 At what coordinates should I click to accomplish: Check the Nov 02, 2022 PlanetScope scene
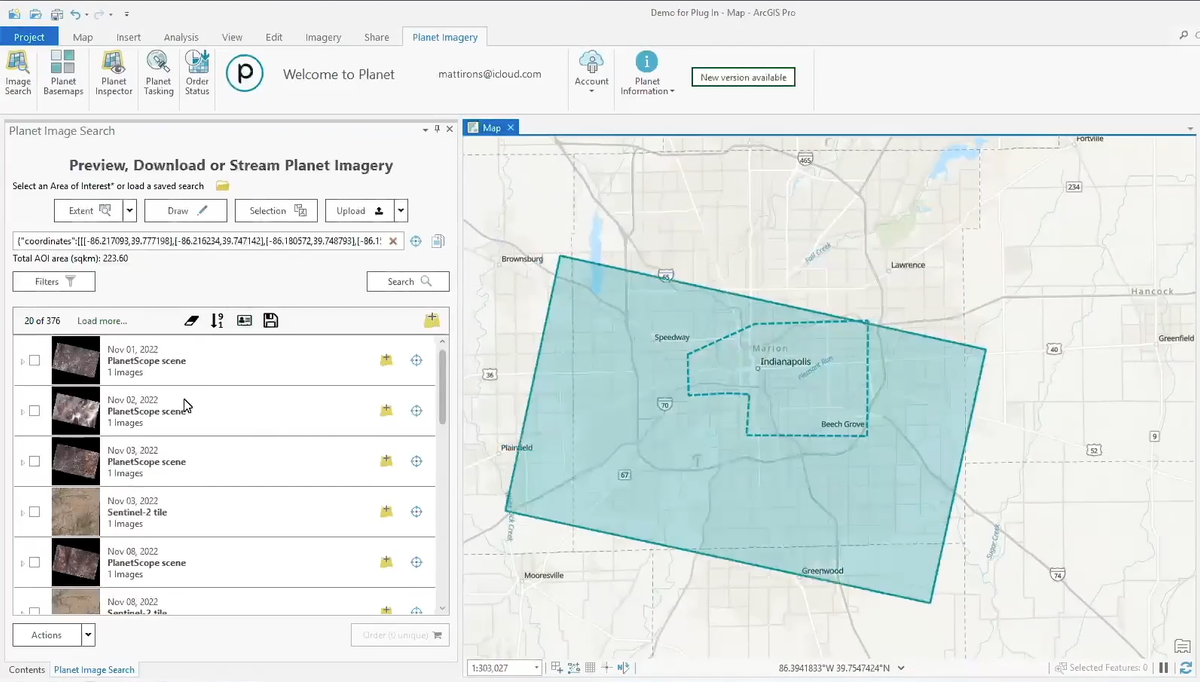pyautogui.click(x=34, y=411)
